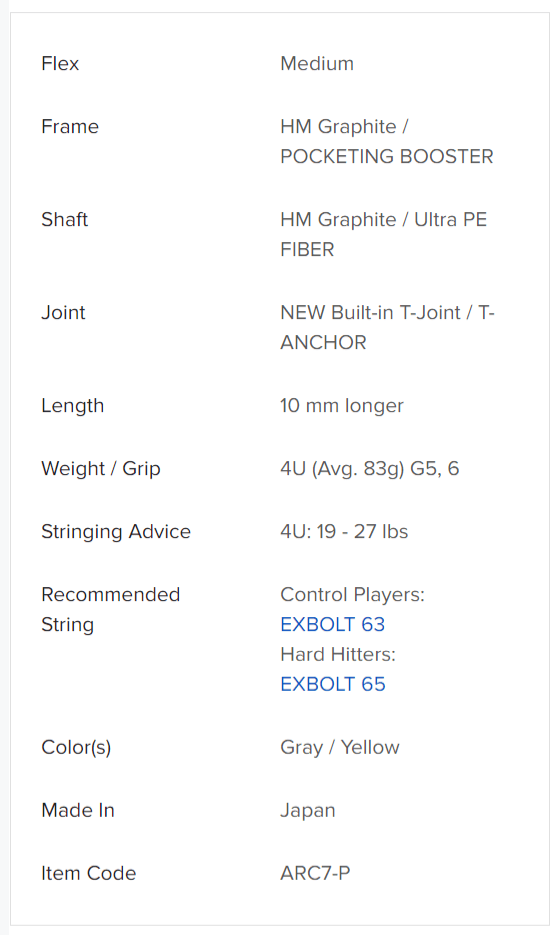Click the Length label
The width and height of the screenshot is (558, 935).
(73, 405)
